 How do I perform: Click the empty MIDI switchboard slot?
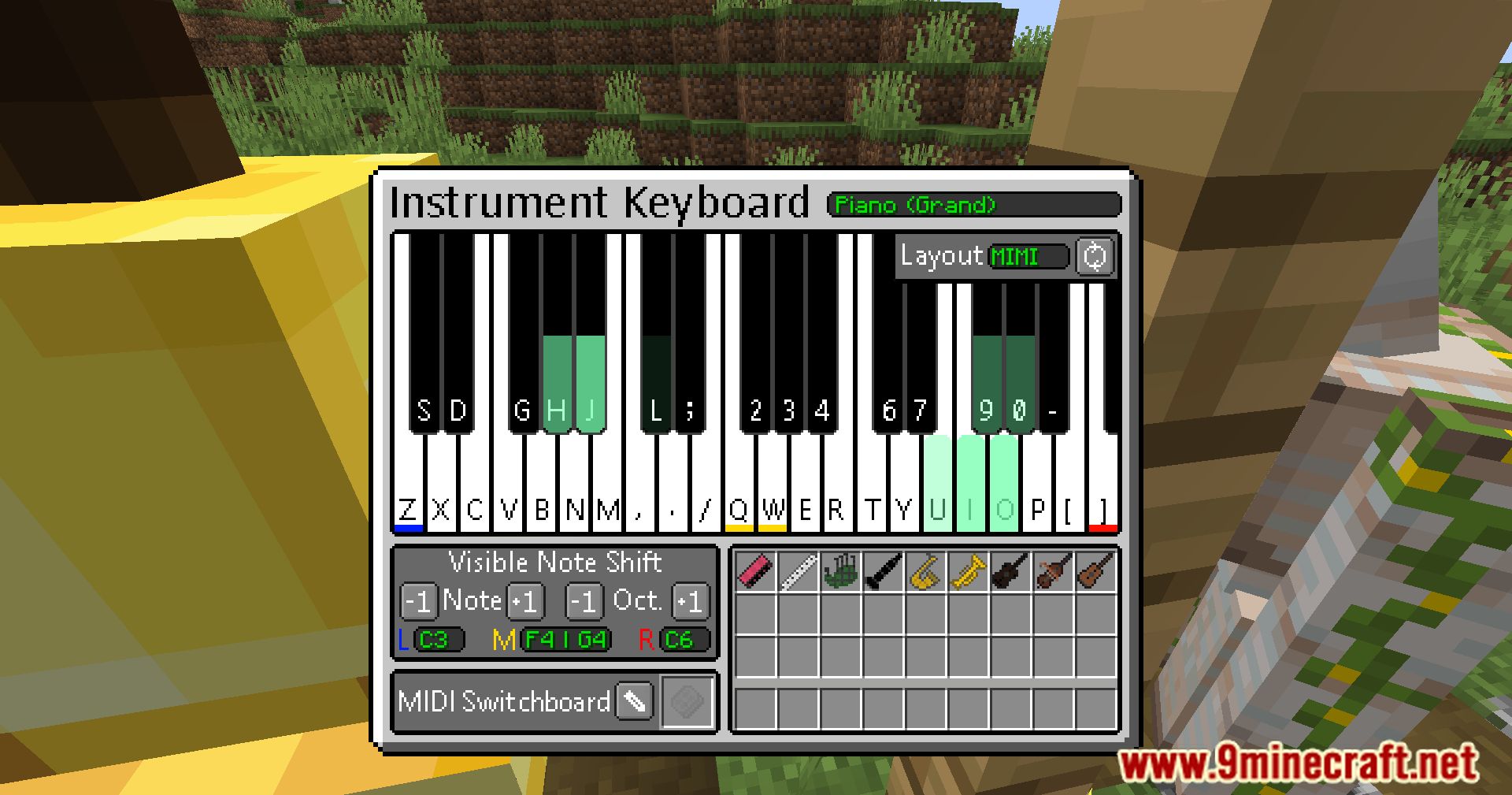[x=688, y=700]
